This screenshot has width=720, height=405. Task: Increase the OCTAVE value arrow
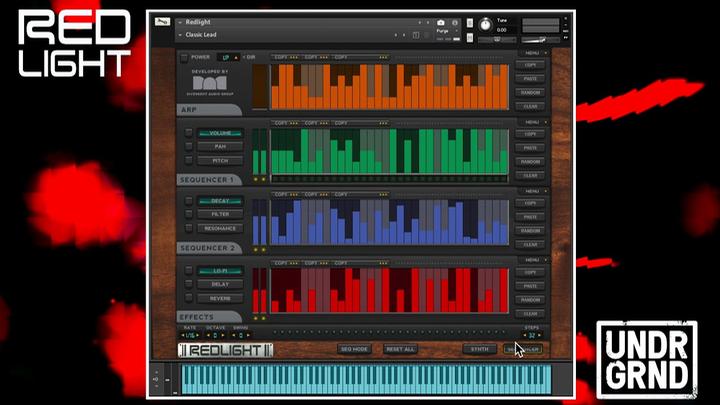(223, 335)
